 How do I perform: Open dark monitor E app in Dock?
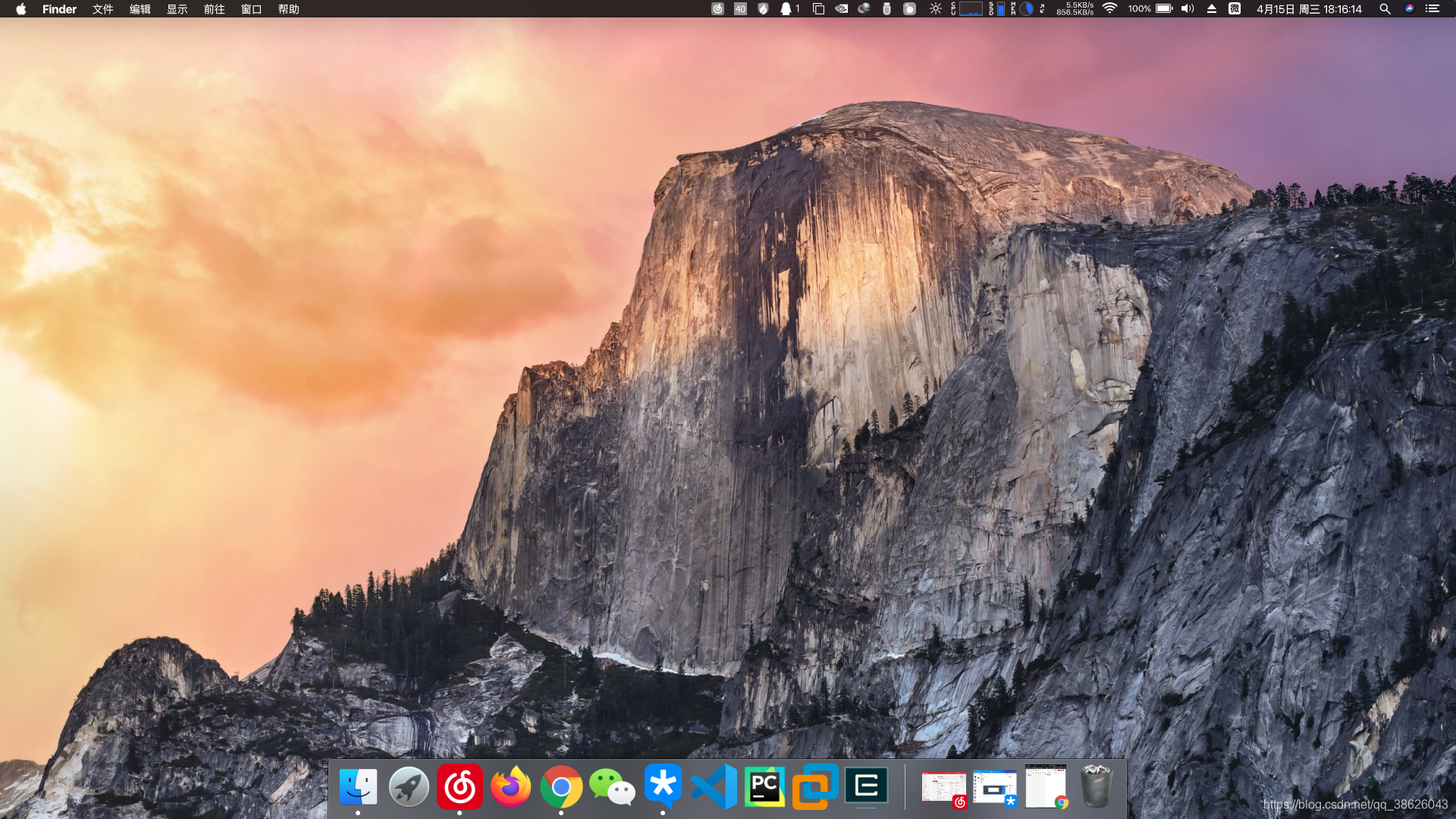pyautogui.click(x=866, y=787)
